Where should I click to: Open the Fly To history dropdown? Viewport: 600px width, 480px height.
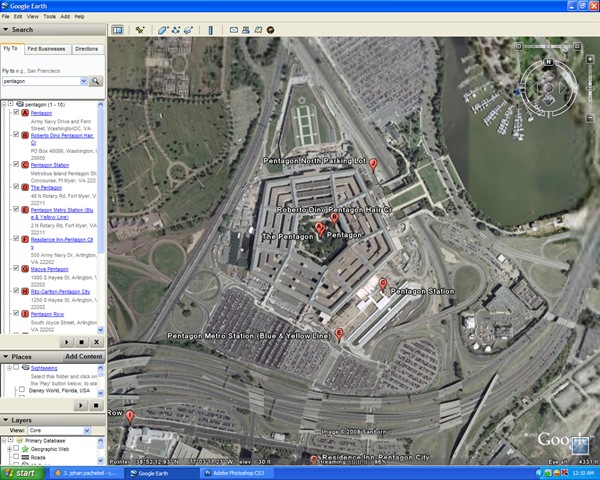(83, 81)
